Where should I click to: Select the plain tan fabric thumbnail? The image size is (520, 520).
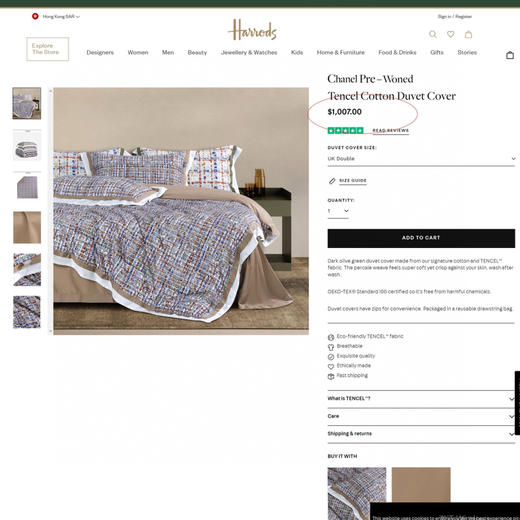27,227
